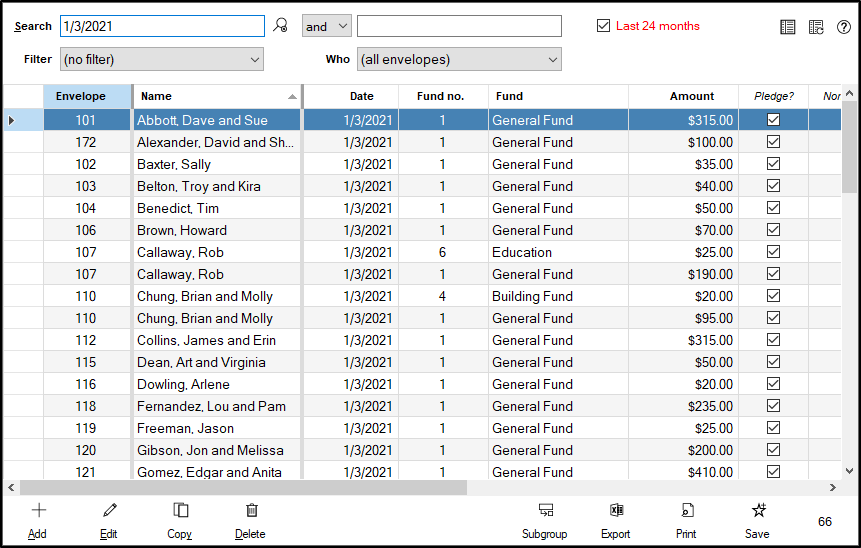The height and width of the screenshot is (548, 861).
Task: Delete the selected record with trash icon
Action: tap(251, 518)
